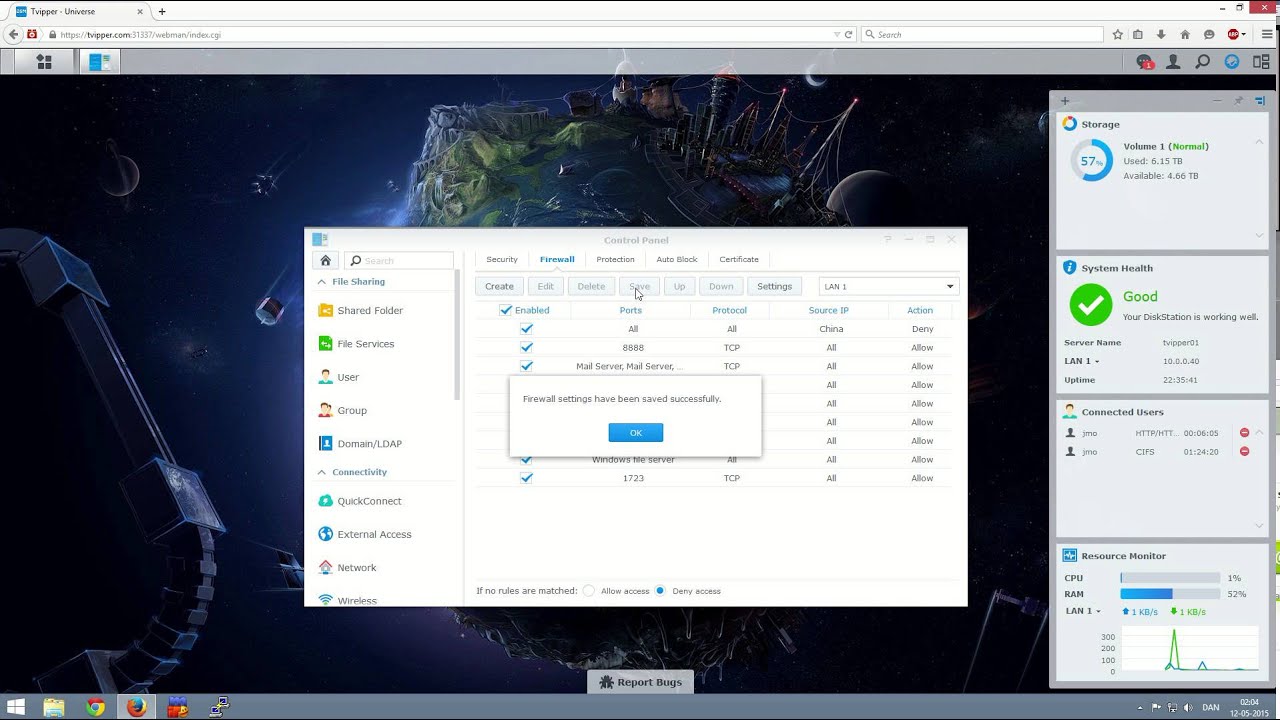
Task: Focus the Control Panel search field
Action: pyautogui.click(x=399, y=260)
